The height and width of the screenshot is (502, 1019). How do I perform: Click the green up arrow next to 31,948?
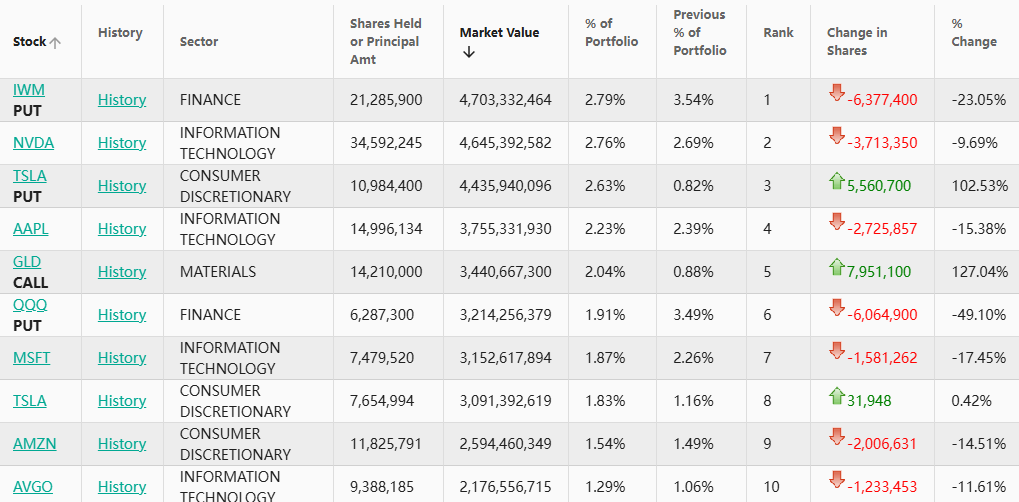pyautogui.click(x=837, y=396)
